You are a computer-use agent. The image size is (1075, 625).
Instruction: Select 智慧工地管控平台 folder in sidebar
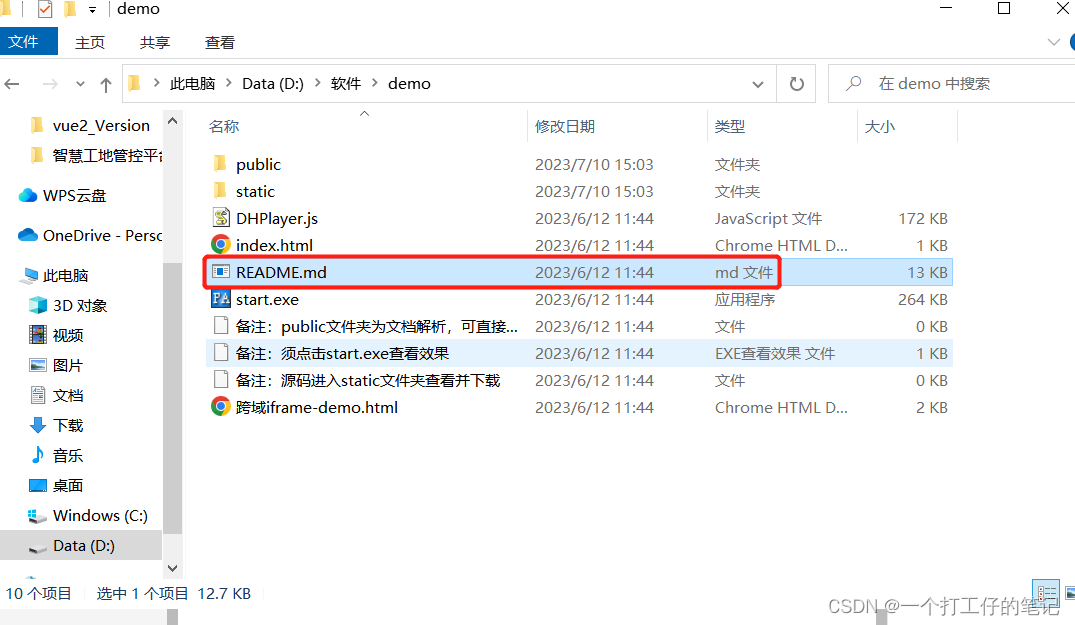(x=108, y=156)
